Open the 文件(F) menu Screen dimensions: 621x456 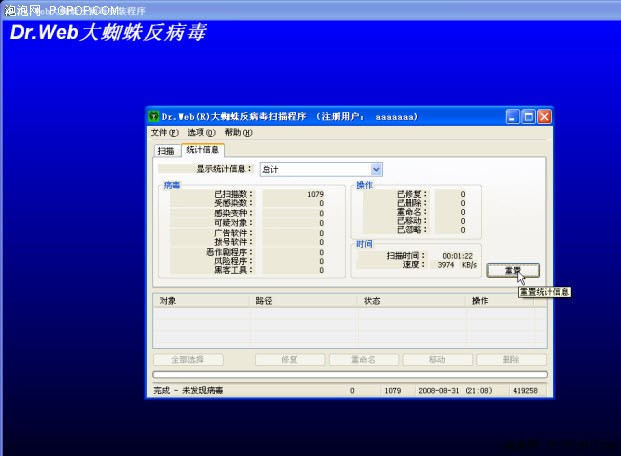click(x=164, y=133)
